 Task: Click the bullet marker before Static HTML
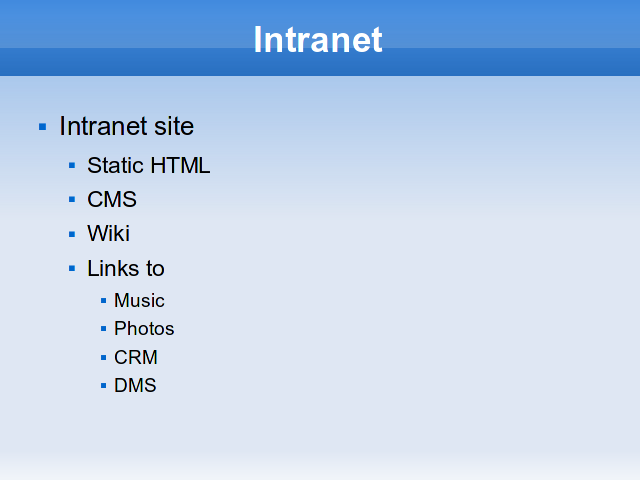pyautogui.click(x=72, y=165)
